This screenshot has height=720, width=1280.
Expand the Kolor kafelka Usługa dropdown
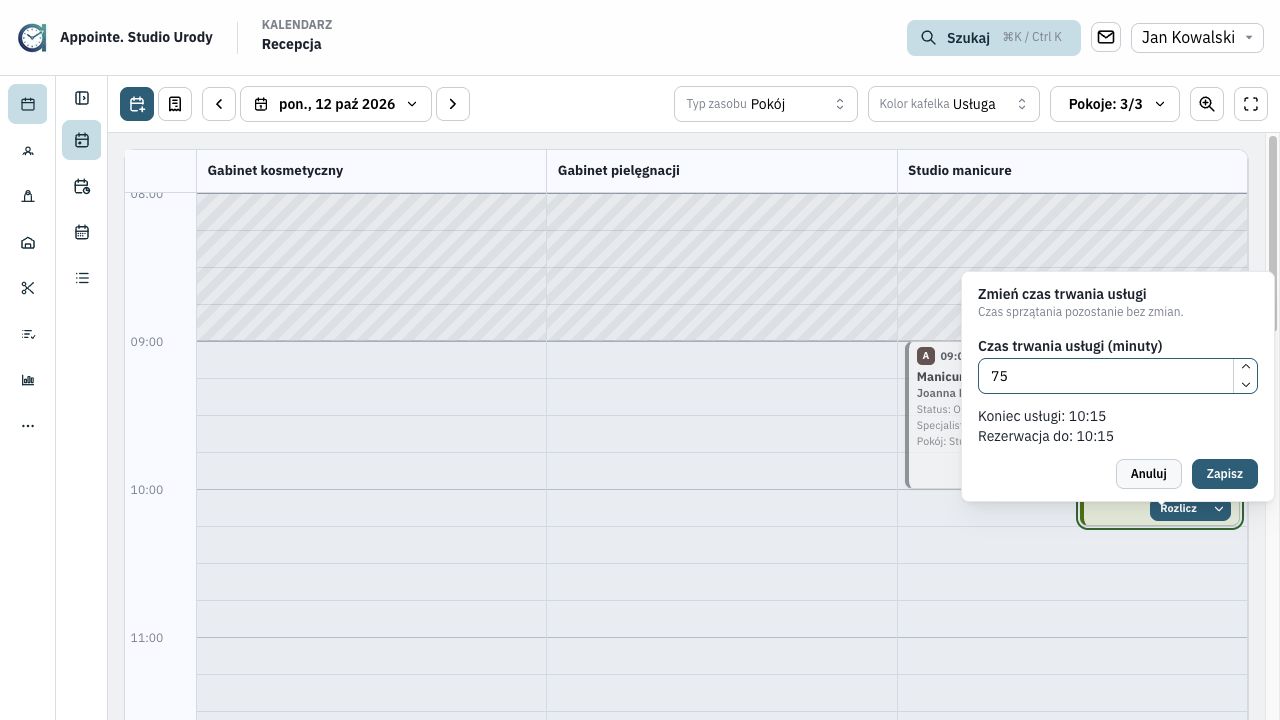coord(954,104)
